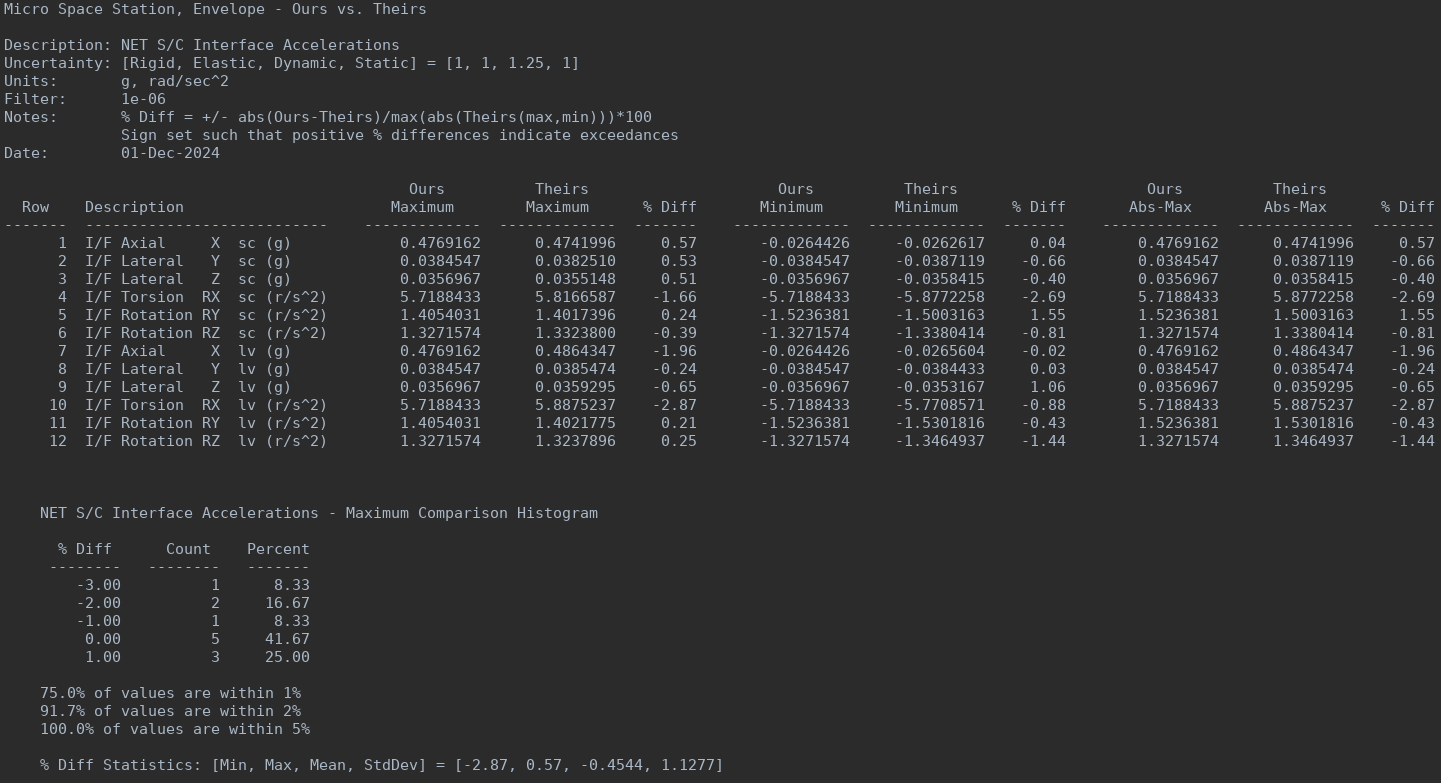Image resolution: width=1441 pixels, height=783 pixels.
Task: Select the Theirs Minimum value -0.0262617
Action: pyautogui.click(x=940, y=243)
